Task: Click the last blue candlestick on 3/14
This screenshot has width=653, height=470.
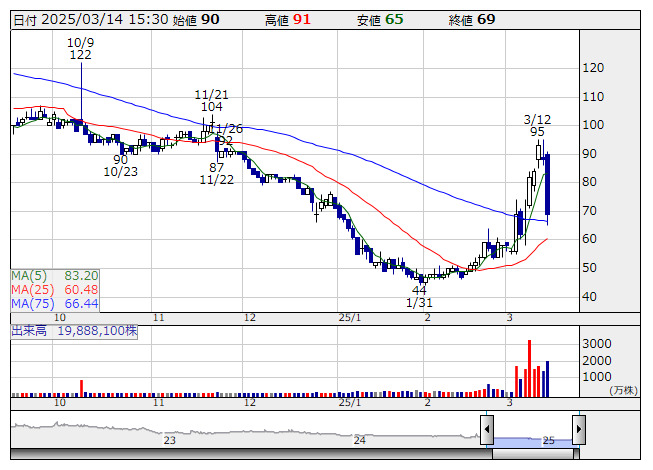Action: click(547, 184)
